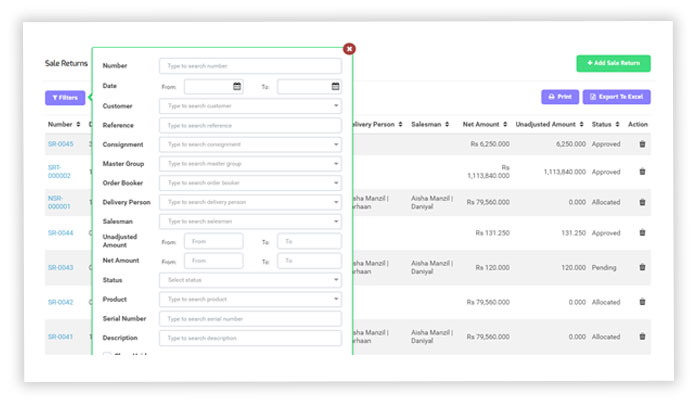Open the Date From calendar icon

click(x=237, y=87)
